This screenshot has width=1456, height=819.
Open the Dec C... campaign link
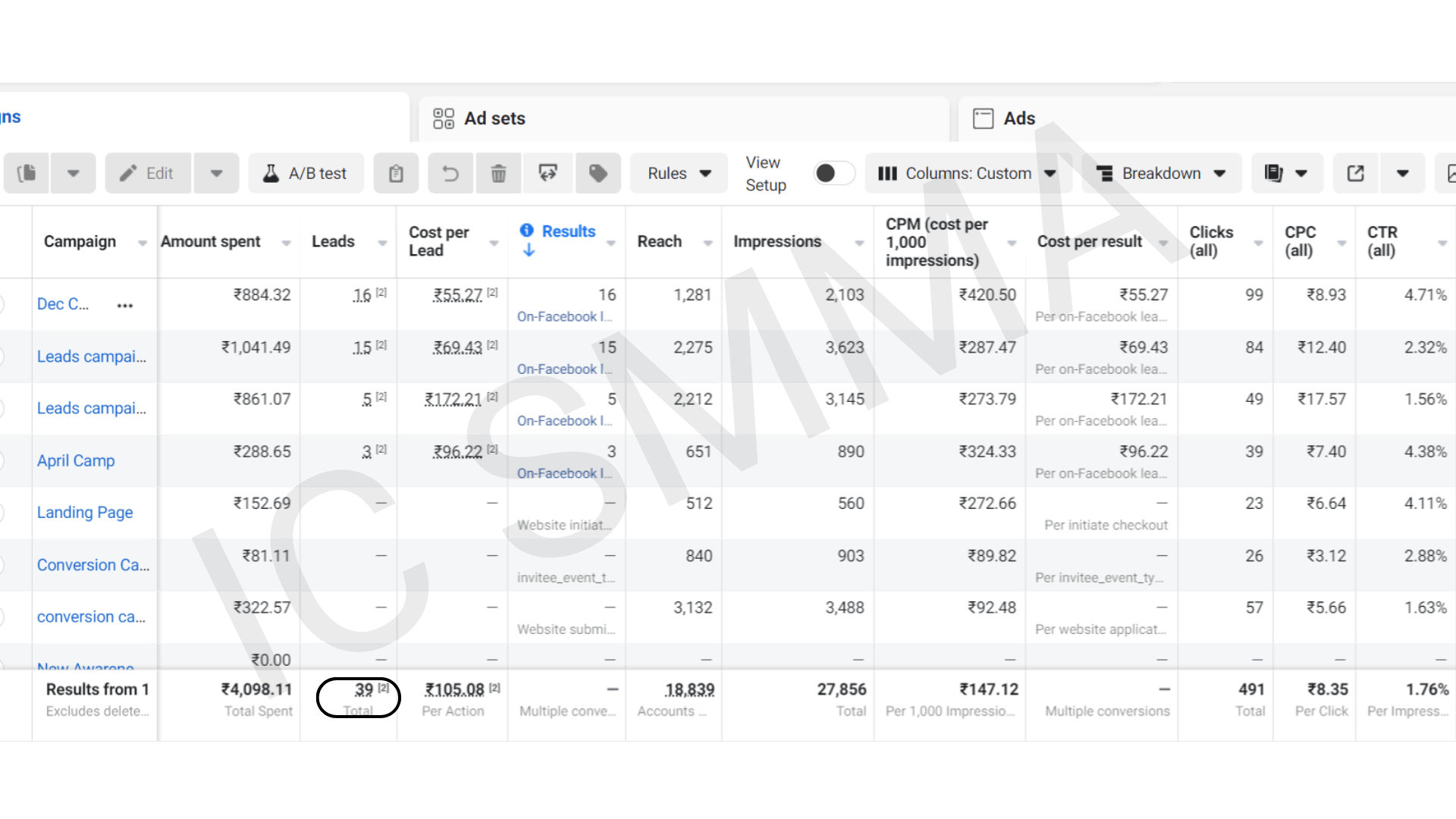pyautogui.click(x=63, y=304)
